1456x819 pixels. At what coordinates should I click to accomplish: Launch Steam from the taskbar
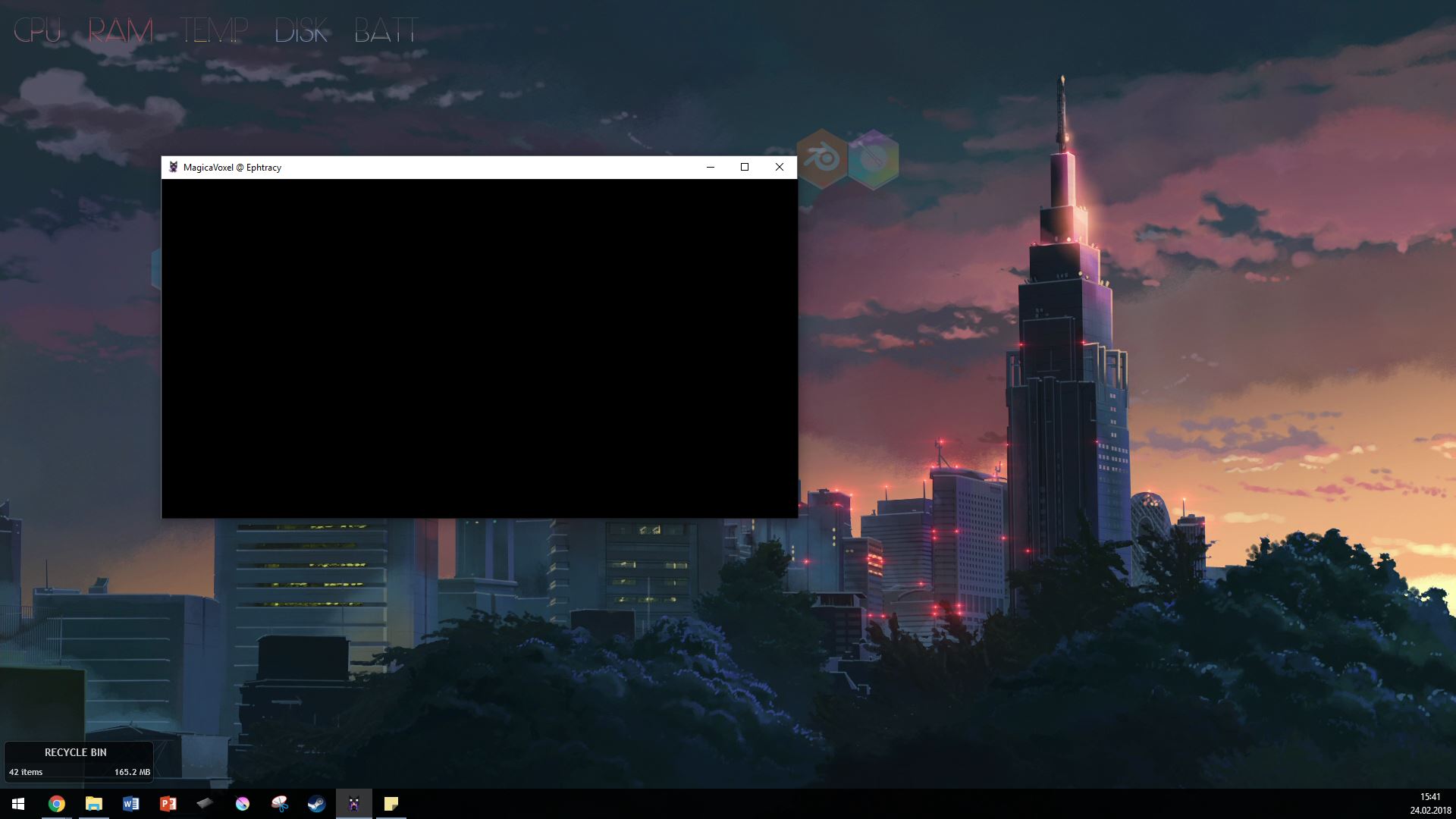click(316, 804)
